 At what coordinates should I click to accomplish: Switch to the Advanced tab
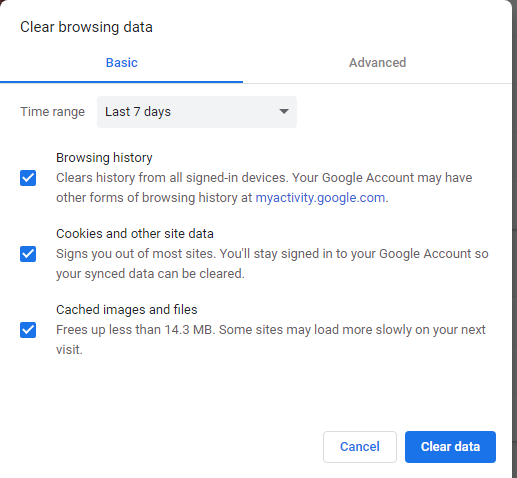coord(377,63)
